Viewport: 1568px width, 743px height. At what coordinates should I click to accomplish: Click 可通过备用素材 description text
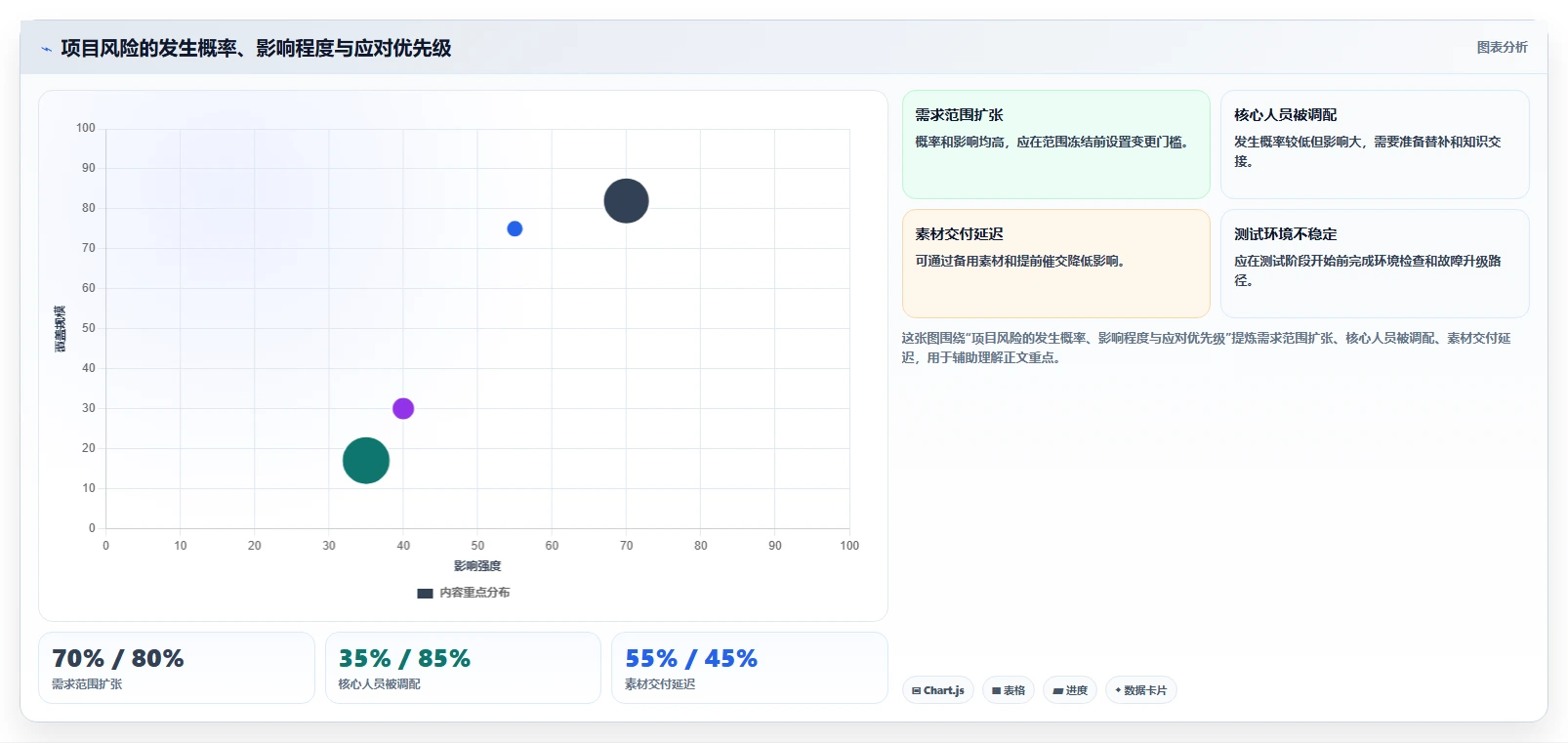1020,261
